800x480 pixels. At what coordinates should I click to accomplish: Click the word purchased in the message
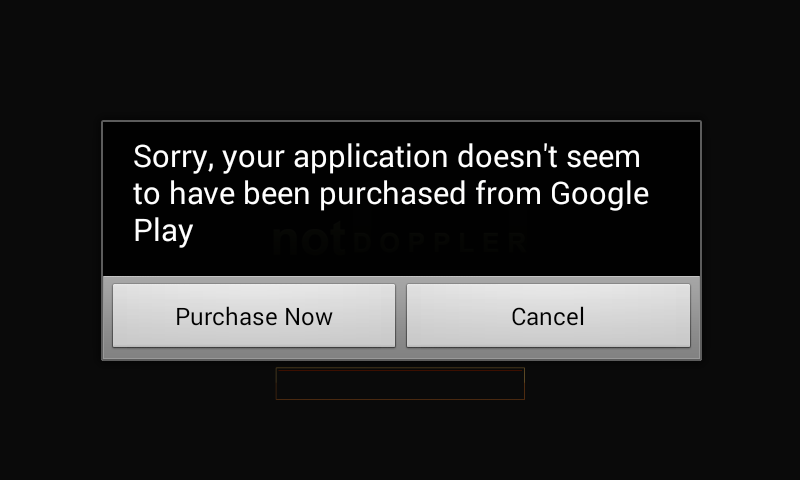click(x=393, y=195)
